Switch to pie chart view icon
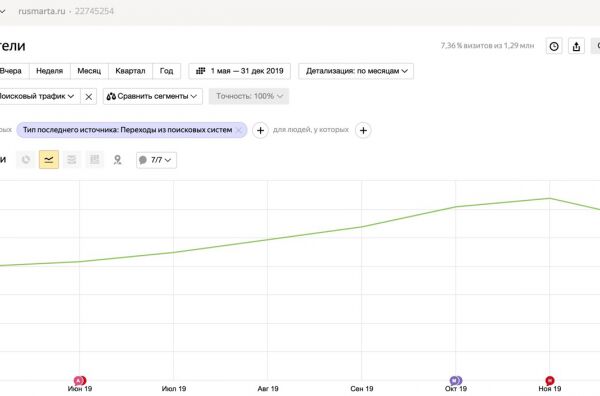This screenshot has height=396, width=600. click(26, 160)
